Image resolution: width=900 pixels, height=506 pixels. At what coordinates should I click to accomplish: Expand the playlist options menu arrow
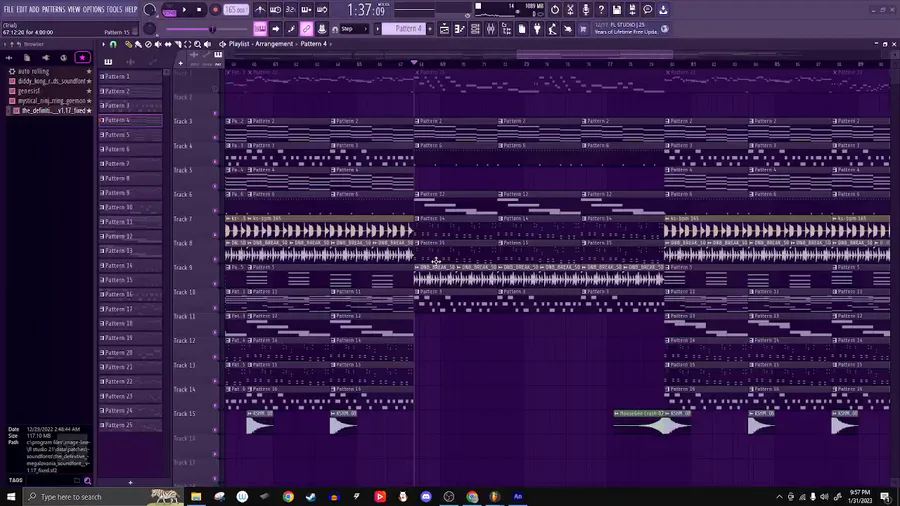[x=103, y=44]
